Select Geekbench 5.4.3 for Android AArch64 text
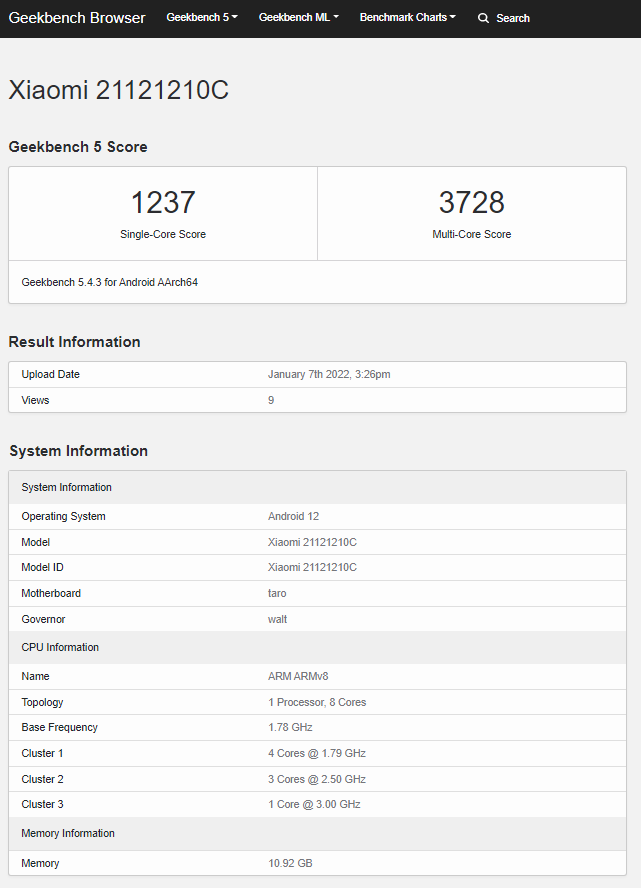641x888 pixels. pyautogui.click(x=110, y=282)
